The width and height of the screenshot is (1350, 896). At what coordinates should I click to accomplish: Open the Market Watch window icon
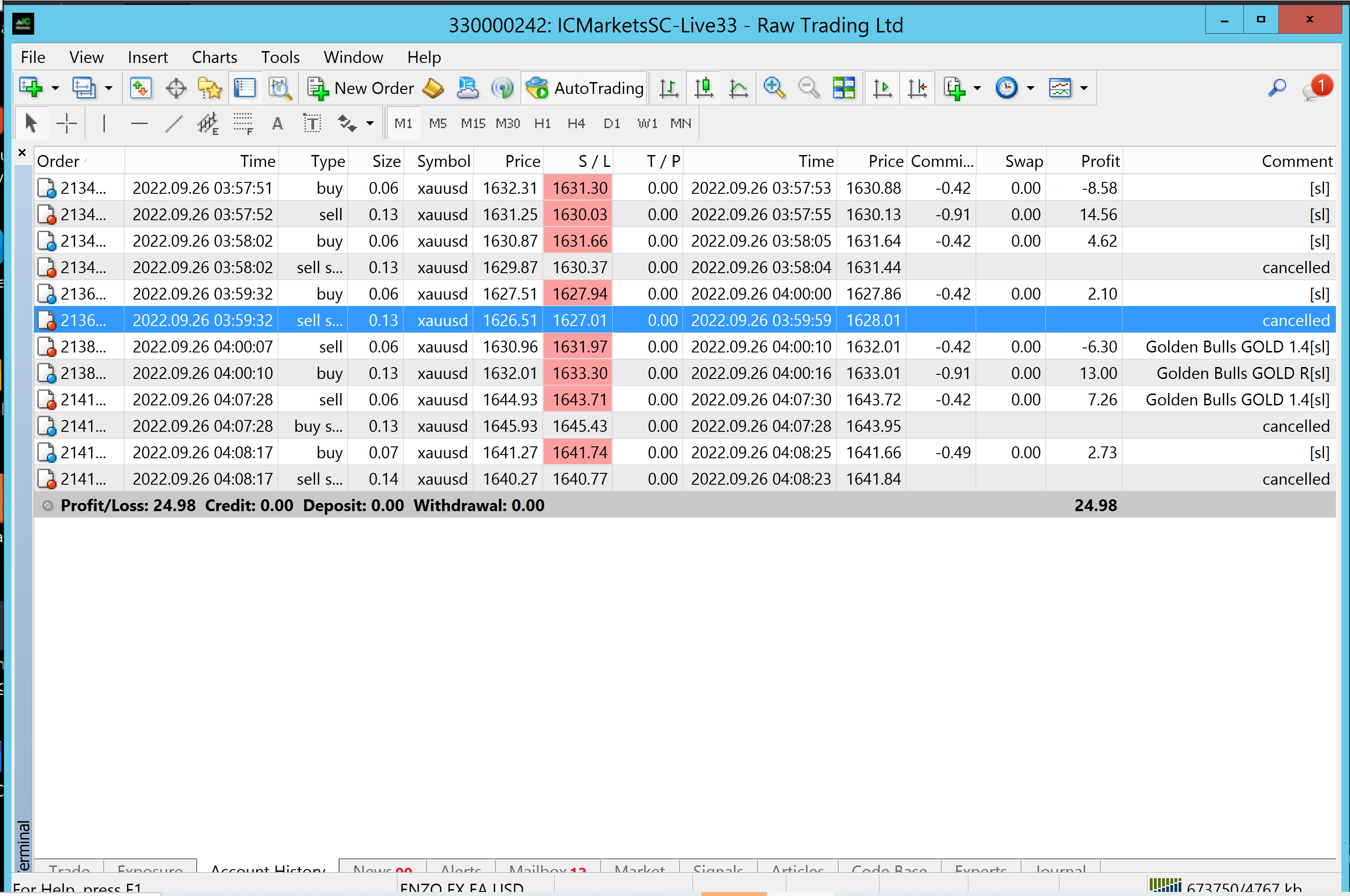pos(140,88)
